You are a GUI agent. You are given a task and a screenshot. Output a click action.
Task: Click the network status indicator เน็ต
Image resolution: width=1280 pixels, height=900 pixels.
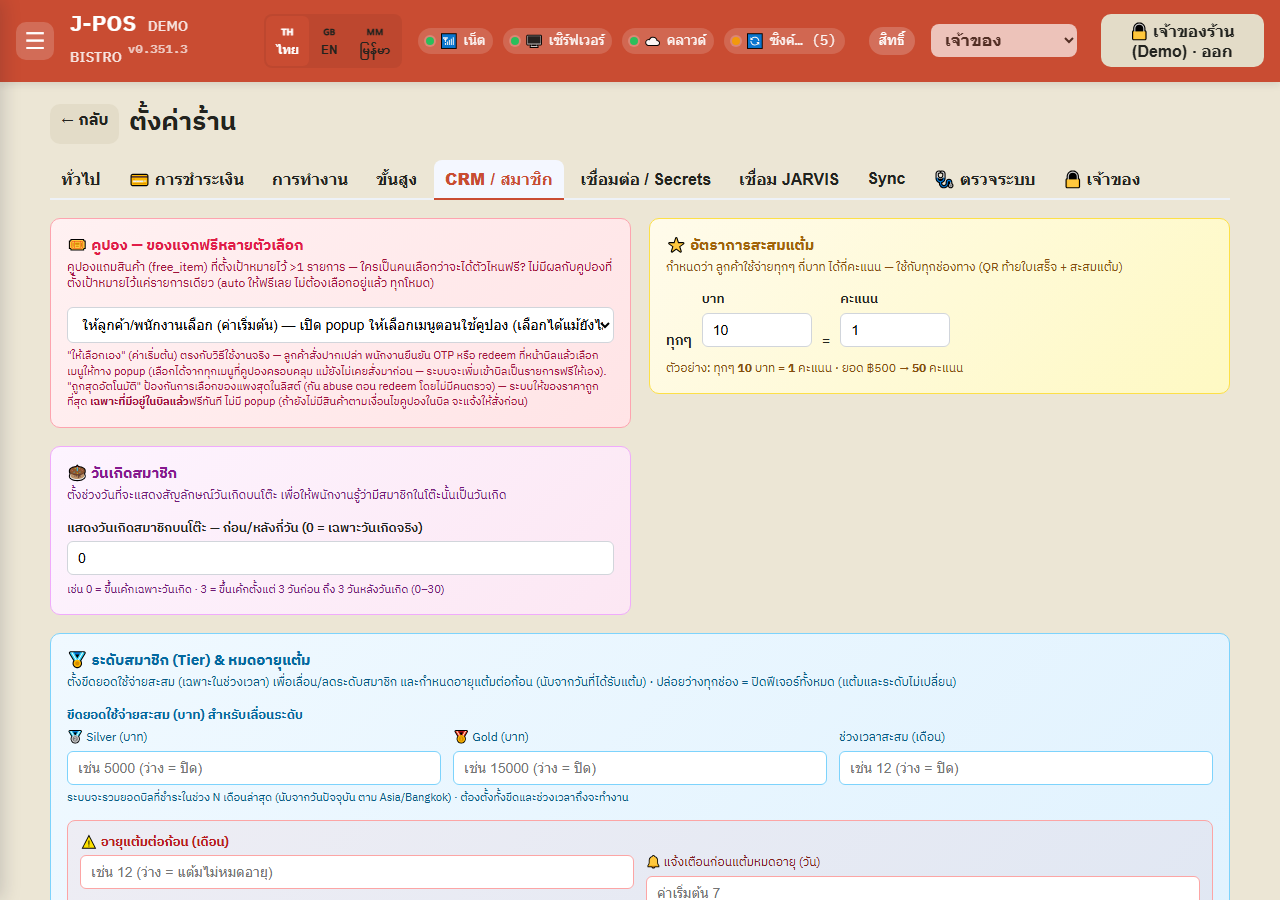pos(455,41)
